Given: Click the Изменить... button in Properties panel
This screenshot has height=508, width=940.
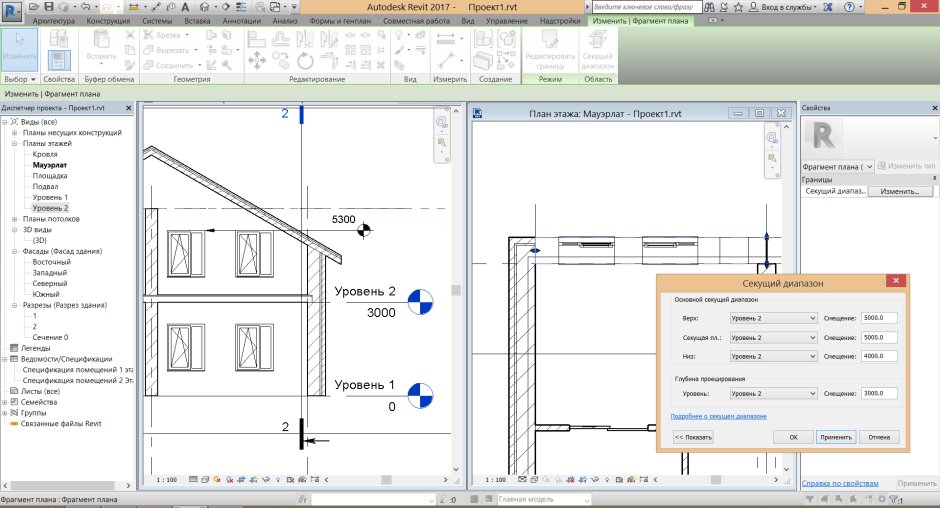Looking at the screenshot, I should (x=900, y=191).
